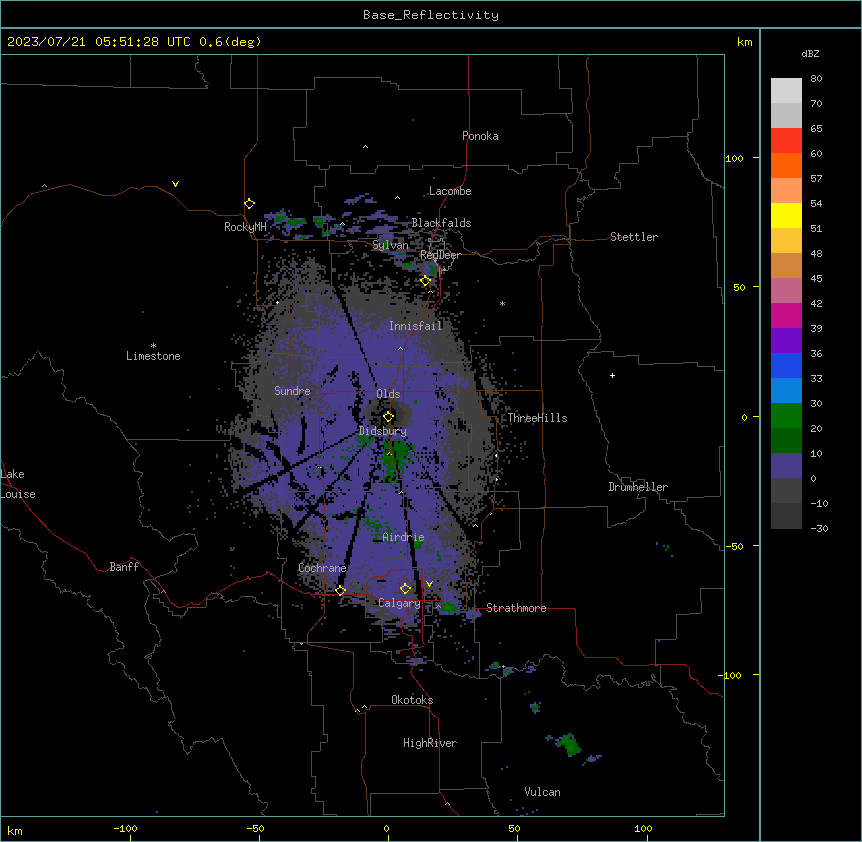Viewport: 862px width, 842px height.
Task: Click the orange 60-57 dBZ swatch
Action: [786, 165]
